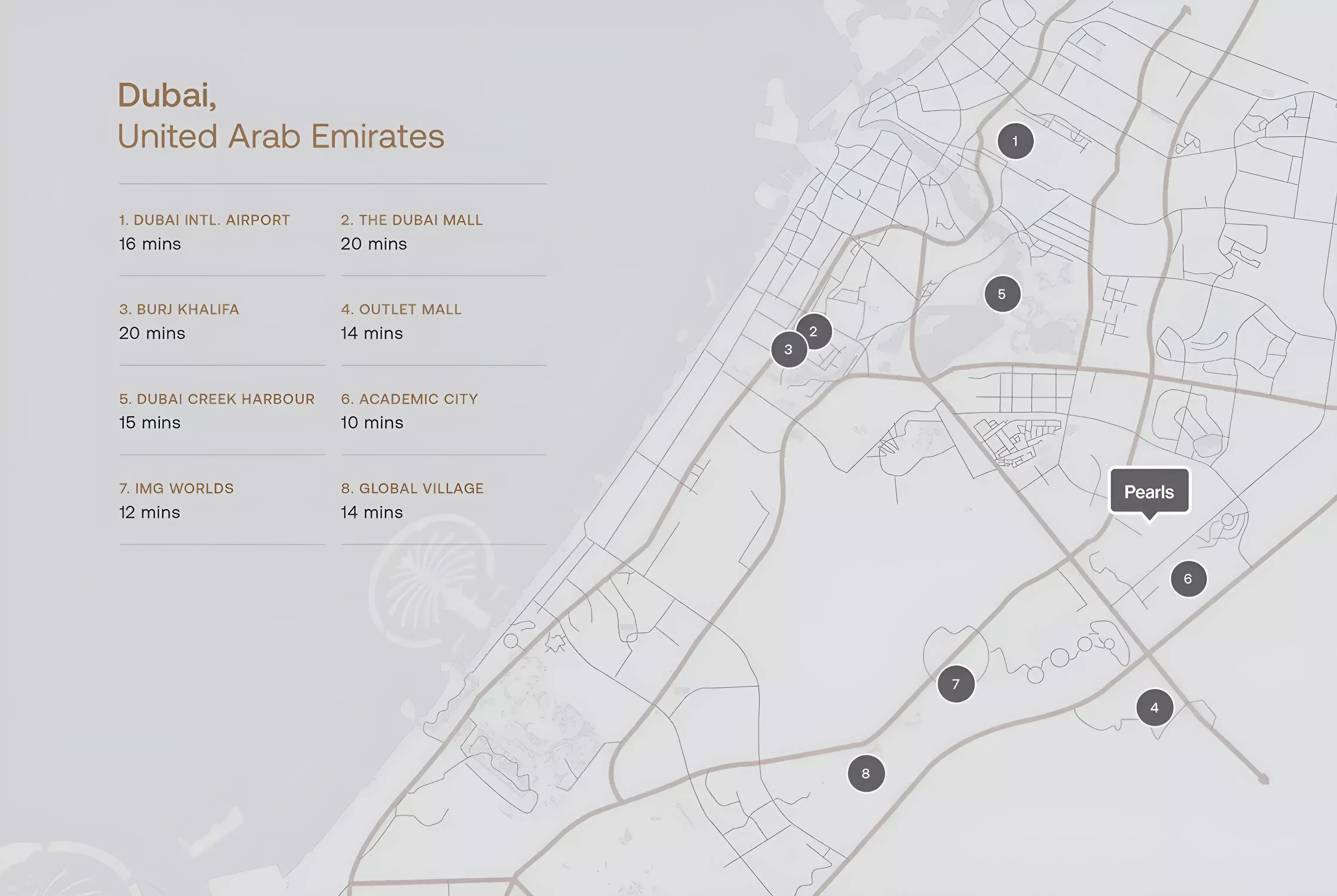1337x896 pixels.
Task: Select the Academic City legend entry
Action: (409, 399)
